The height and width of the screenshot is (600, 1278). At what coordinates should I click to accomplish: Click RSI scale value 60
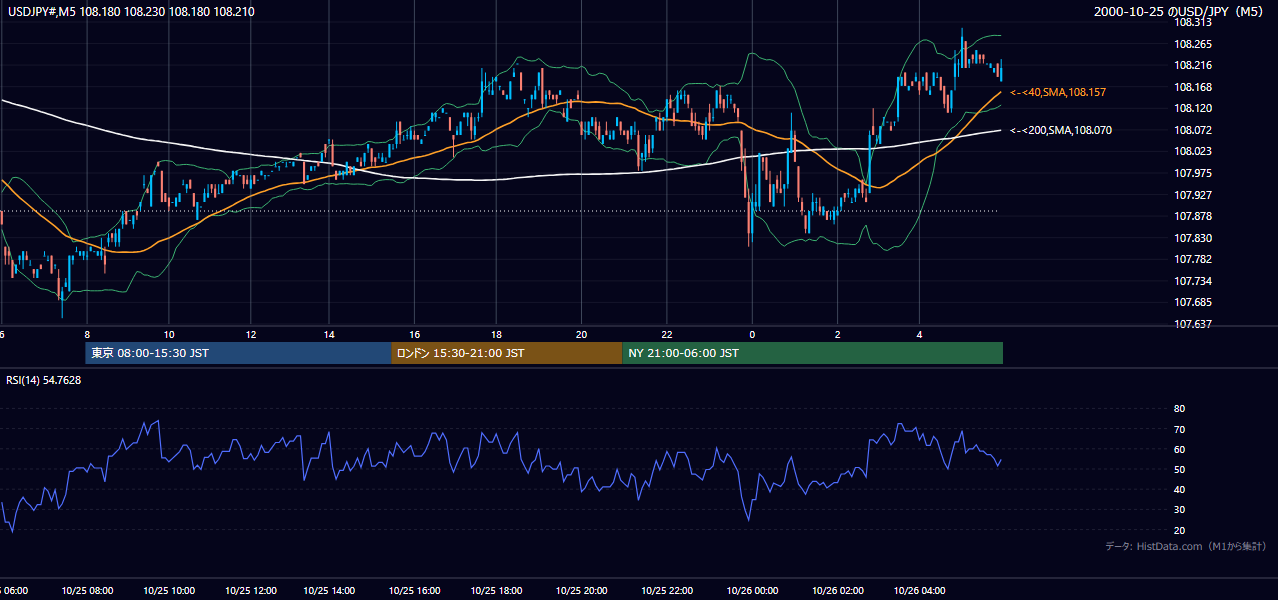(x=1179, y=449)
